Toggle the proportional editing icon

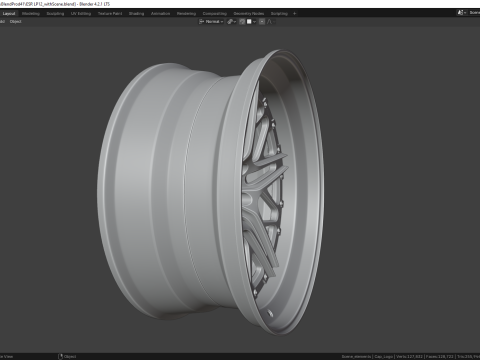pyautogui.click(x=262, y=22)
